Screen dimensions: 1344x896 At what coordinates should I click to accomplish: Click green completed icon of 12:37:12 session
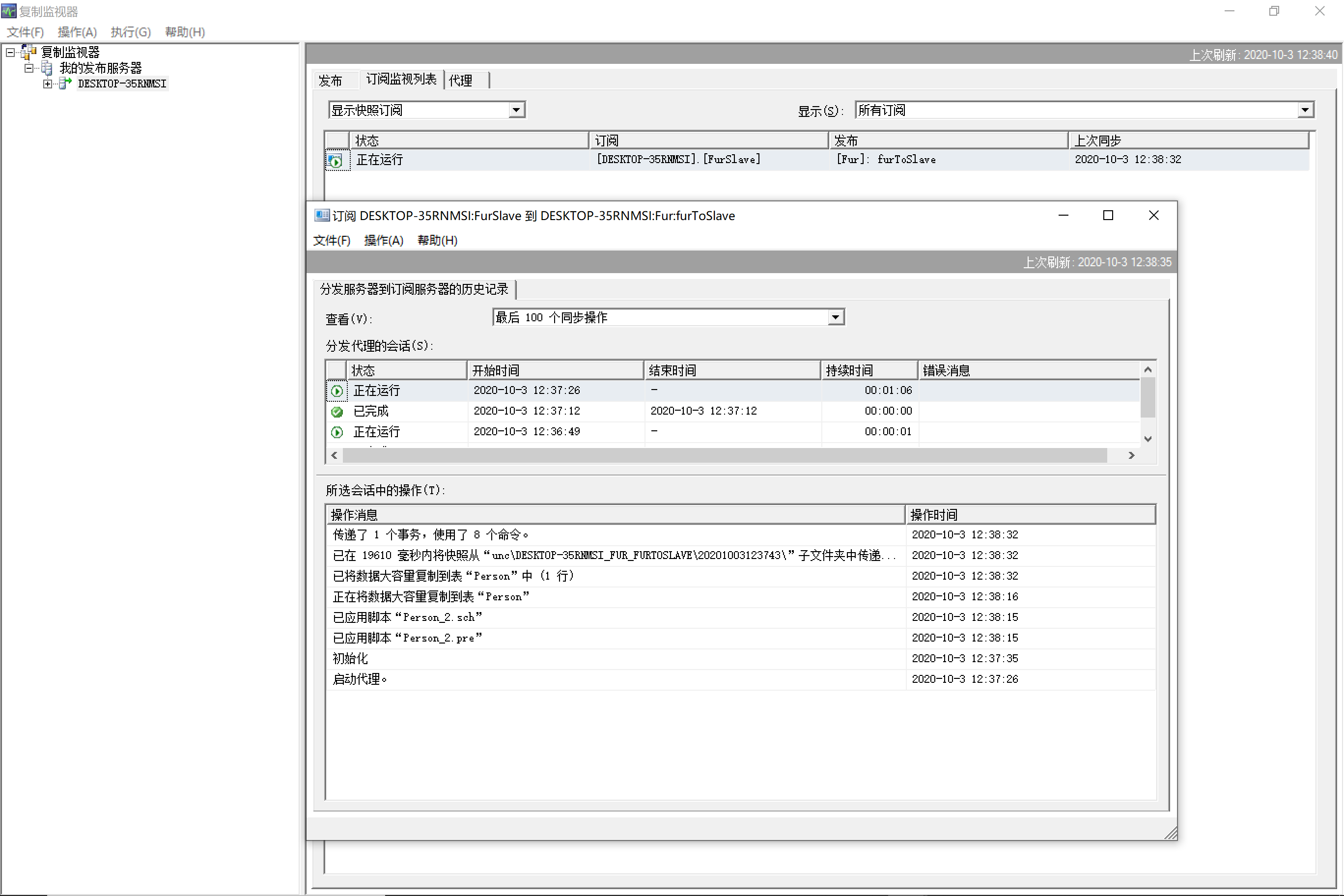[x=337, y=412]
